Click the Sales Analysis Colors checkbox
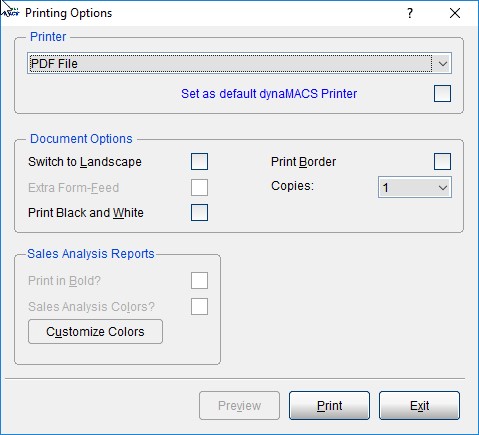The image size is (479, 435). 199,306
